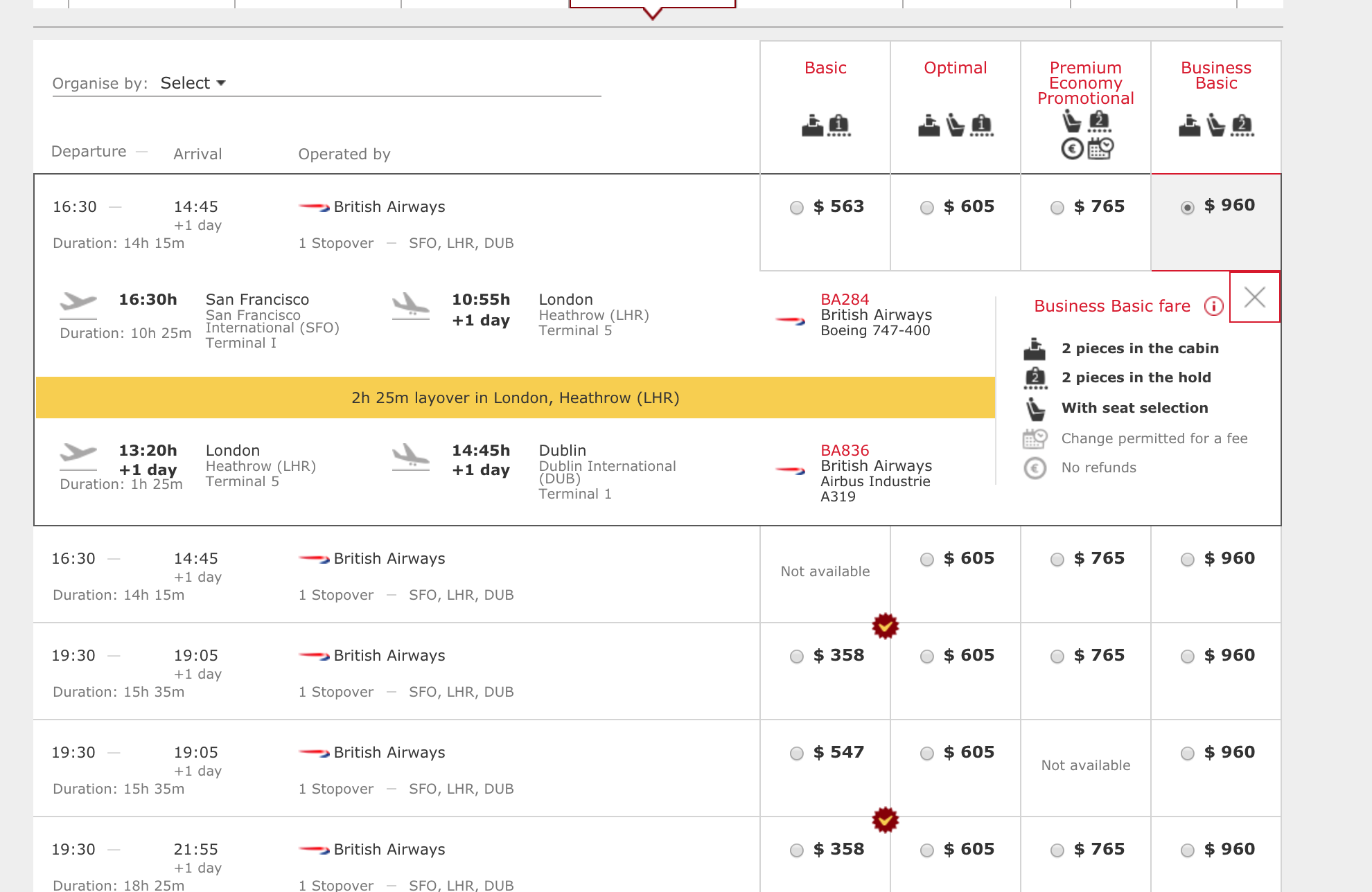Choose the $547 Basic fare option
Screen dimensions: 1372x892
tap(797, 753)
